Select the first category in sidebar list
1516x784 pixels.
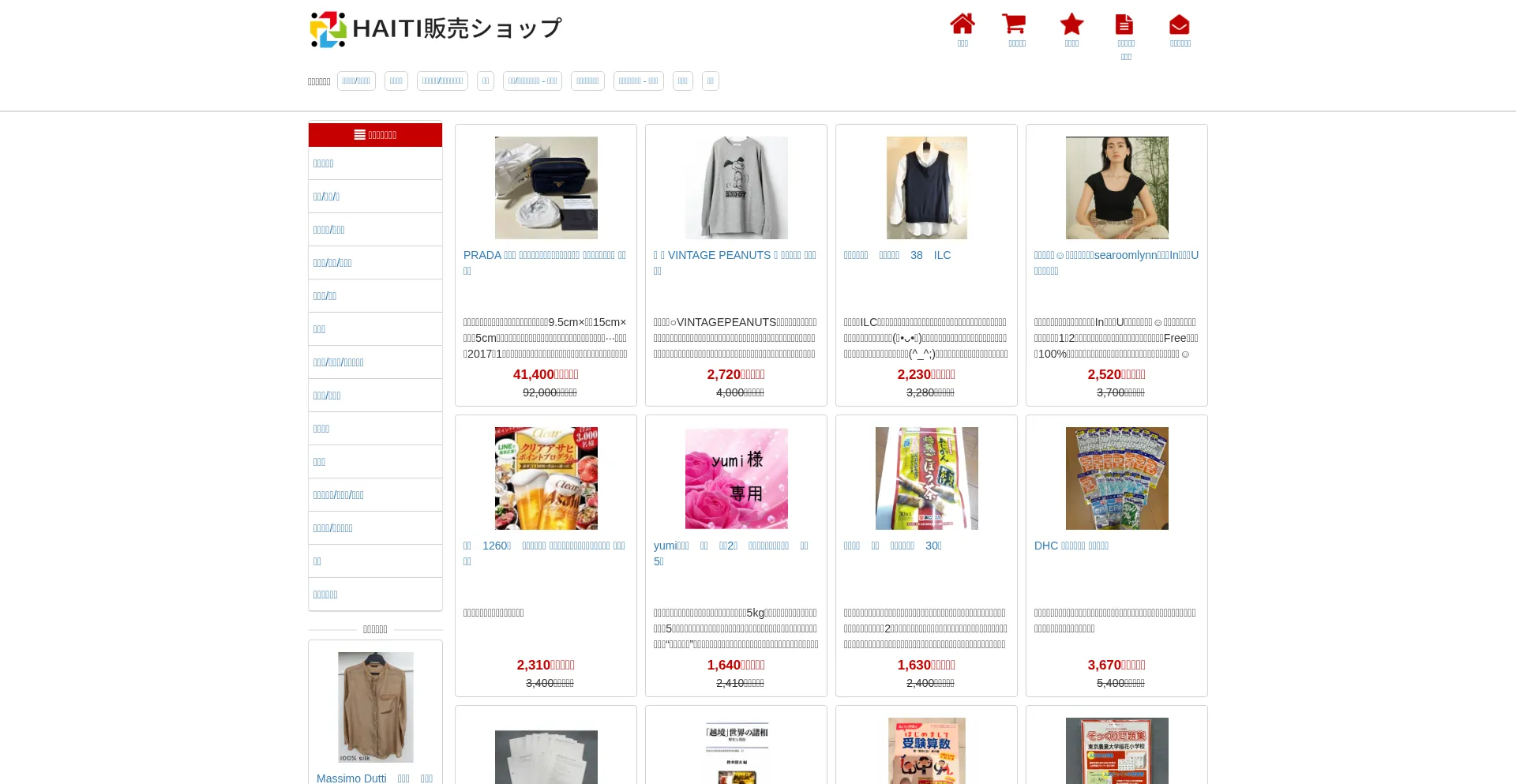point(324,163)
